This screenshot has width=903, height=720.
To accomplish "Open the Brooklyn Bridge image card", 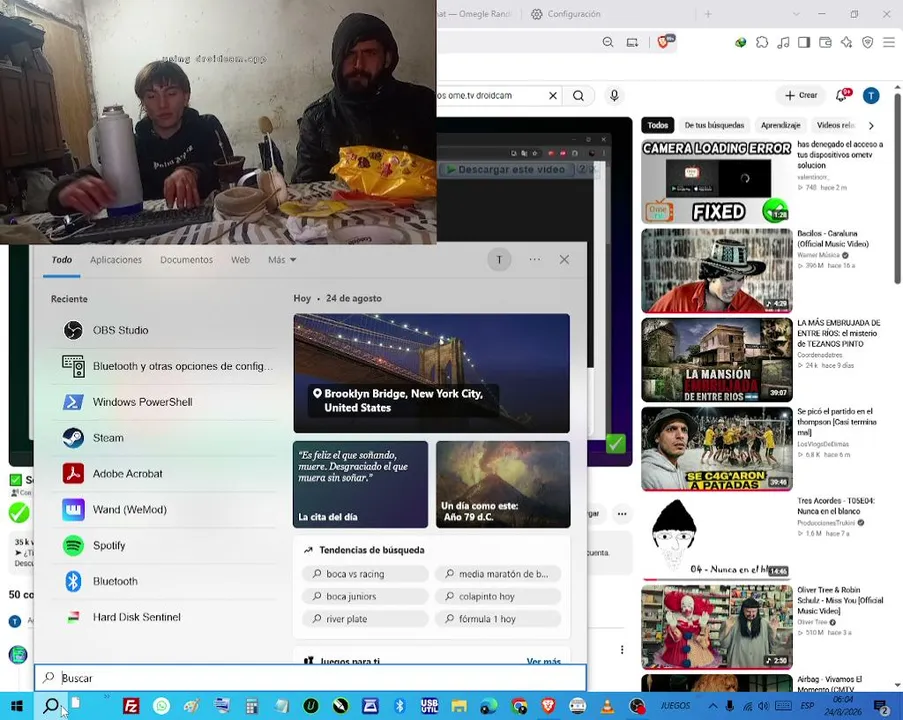I will point(431,373).
